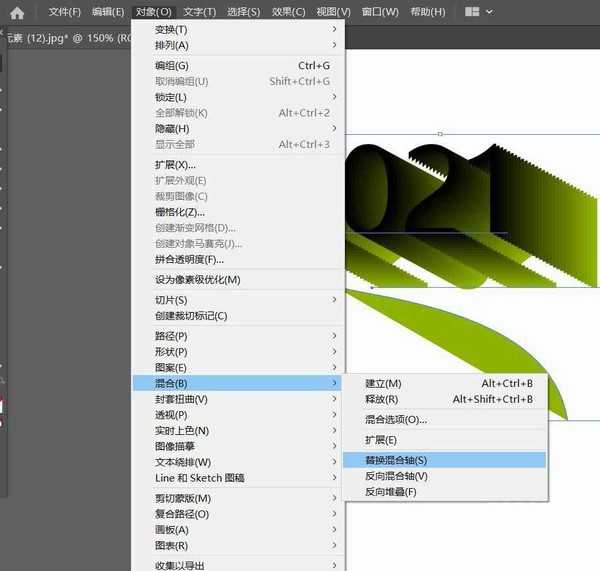Click 编组(G) to group objects
Screen dimensions: 600x571
171,65
